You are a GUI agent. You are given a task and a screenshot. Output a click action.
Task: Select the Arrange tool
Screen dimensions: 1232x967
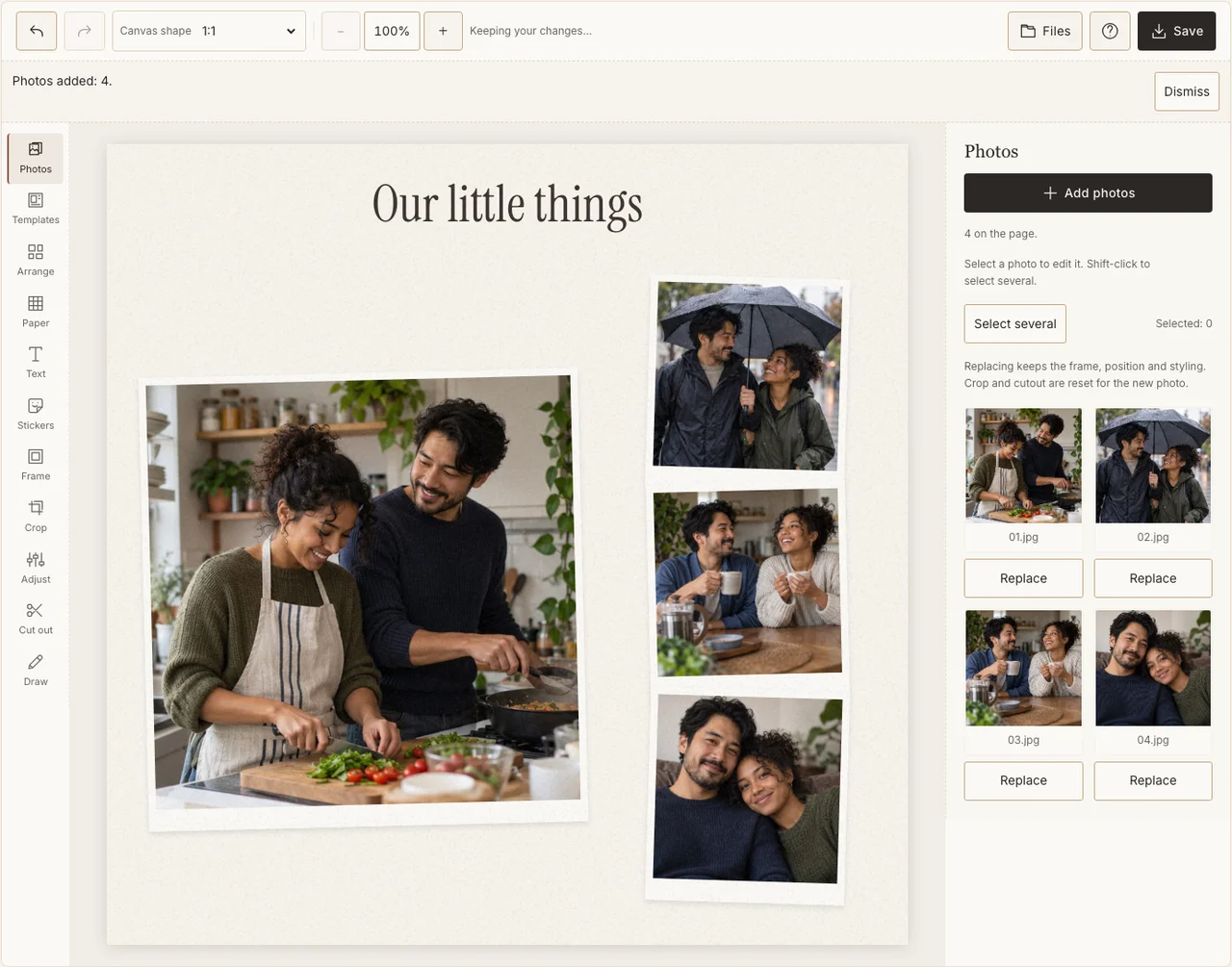36,261
